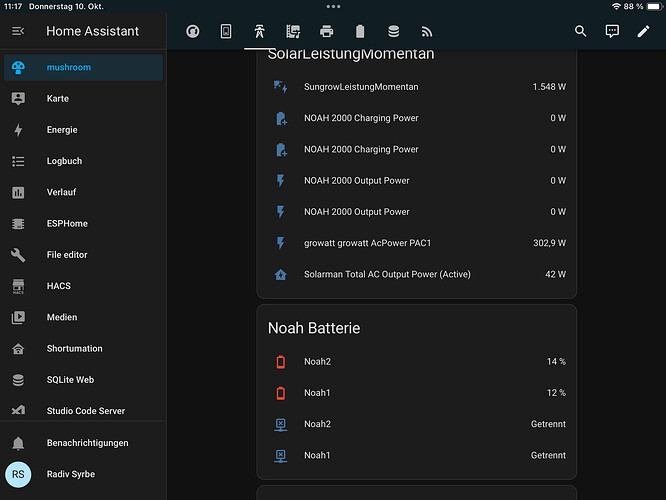This screenshot has width=666, height=500.
Task: Tap the Wi-Fi status icon
Action: pos(616,6)
